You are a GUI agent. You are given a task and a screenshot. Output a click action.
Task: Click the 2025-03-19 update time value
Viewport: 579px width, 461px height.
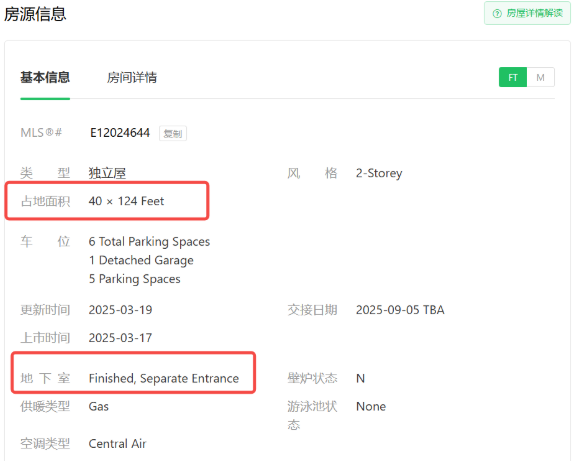120,310
